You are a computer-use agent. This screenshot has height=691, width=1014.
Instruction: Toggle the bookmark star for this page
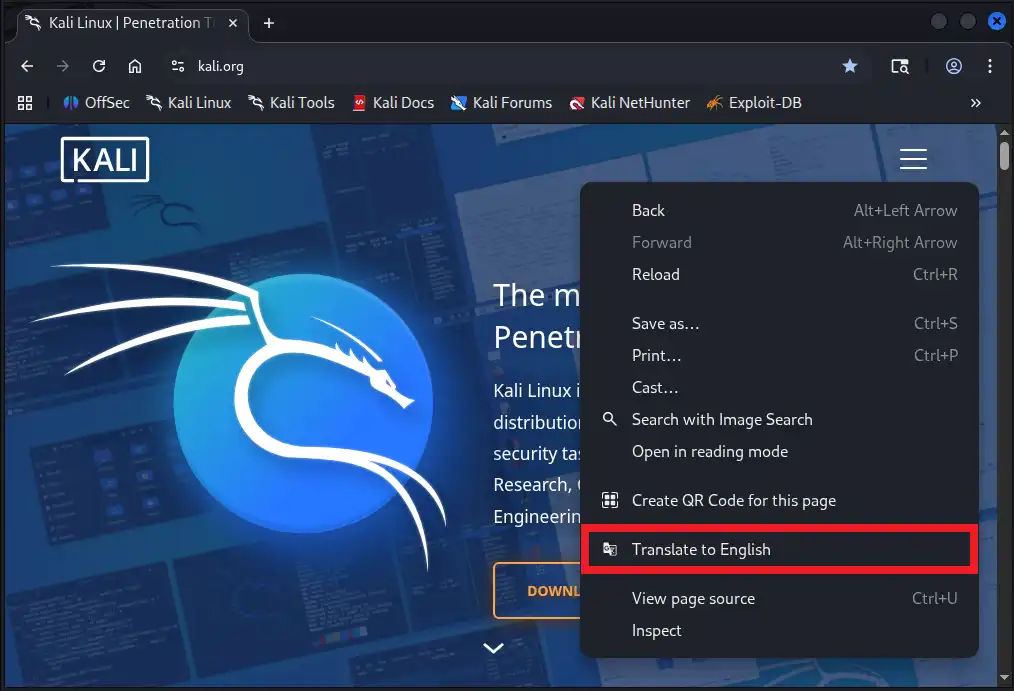tap(849, 67)
